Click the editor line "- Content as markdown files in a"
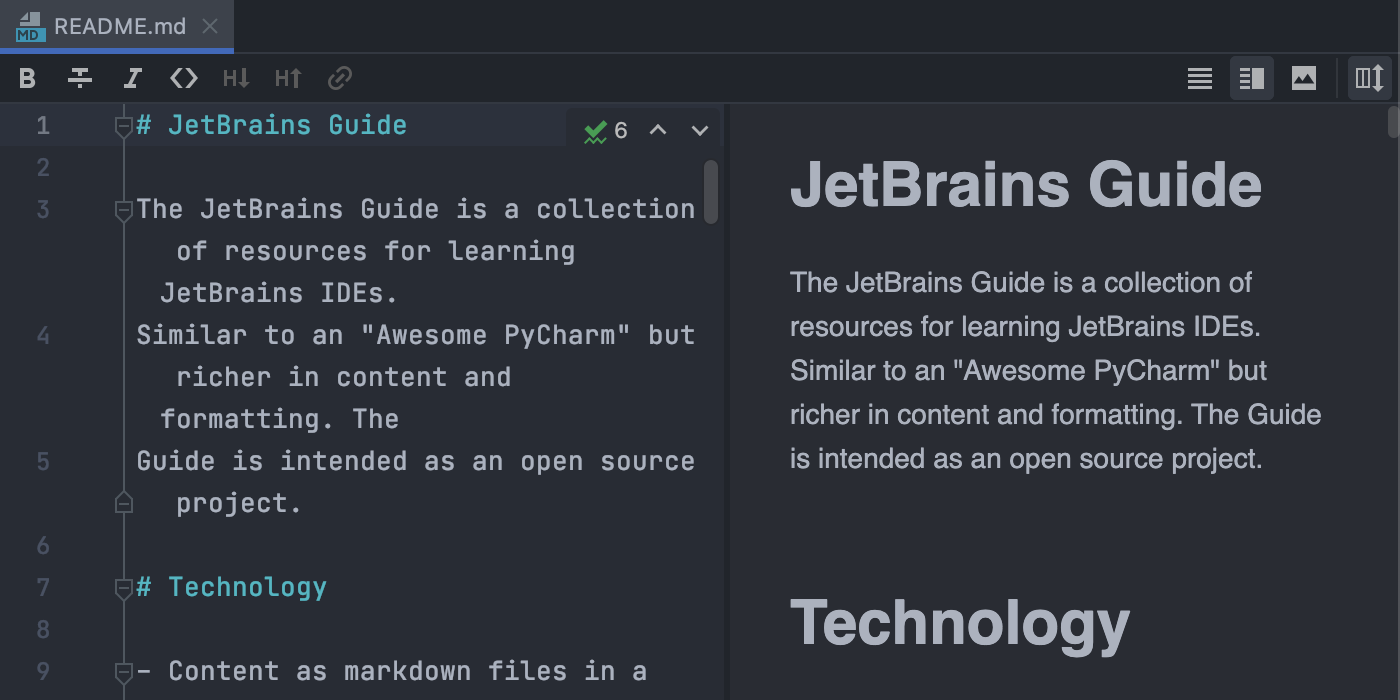 [392, 671]
